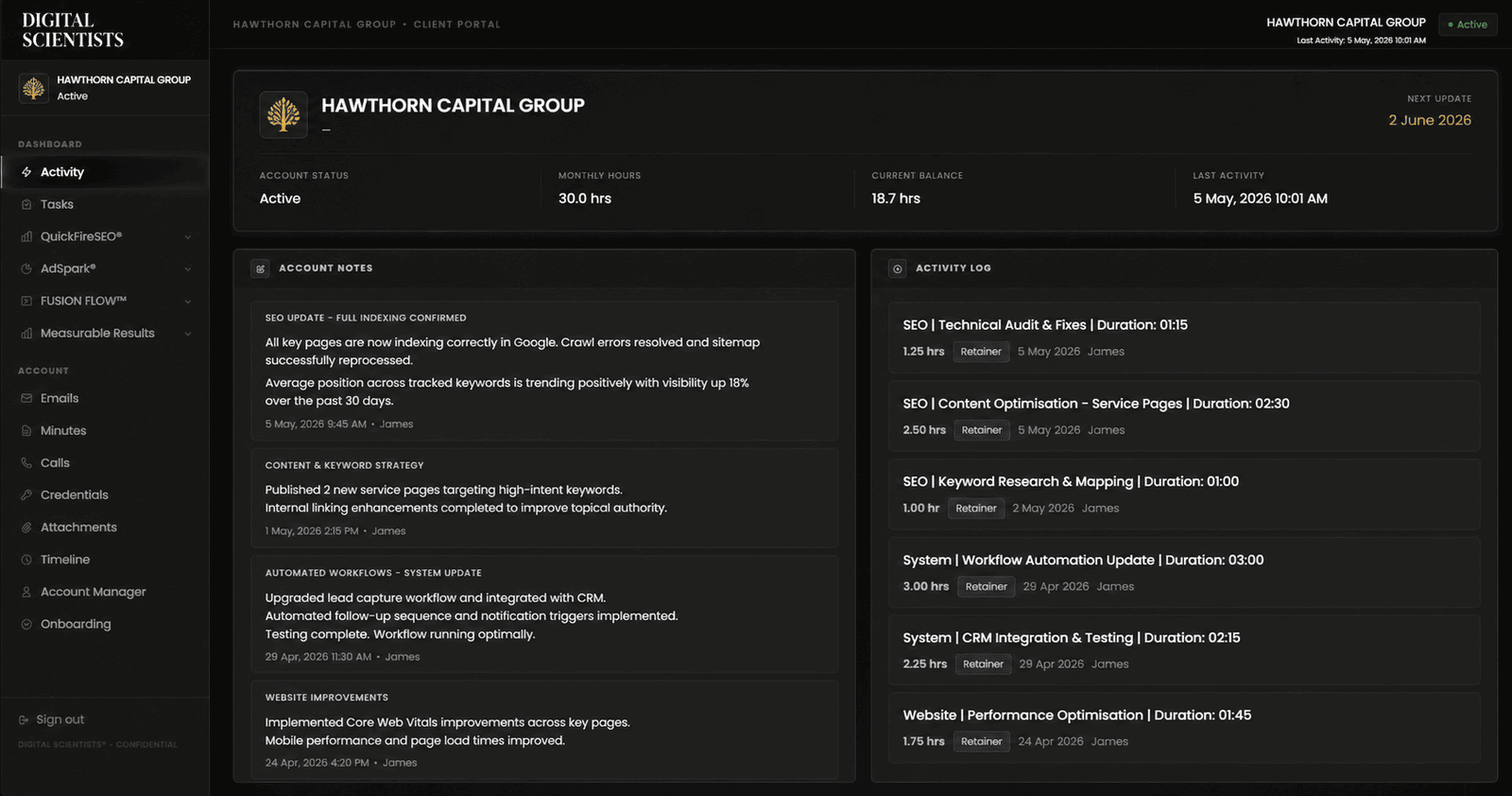Expand the QuickFireSEO submenu chevron

pyautogui.click(x=187, y=237)
